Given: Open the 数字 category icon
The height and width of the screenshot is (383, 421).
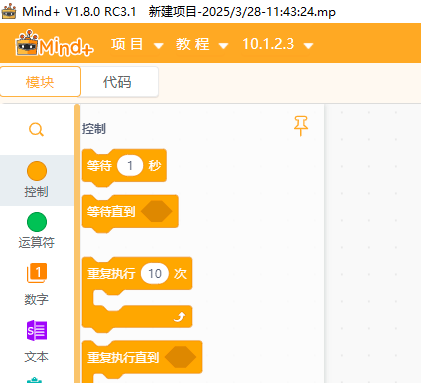Looking at the screenshot, I should [x=37, y=273].
